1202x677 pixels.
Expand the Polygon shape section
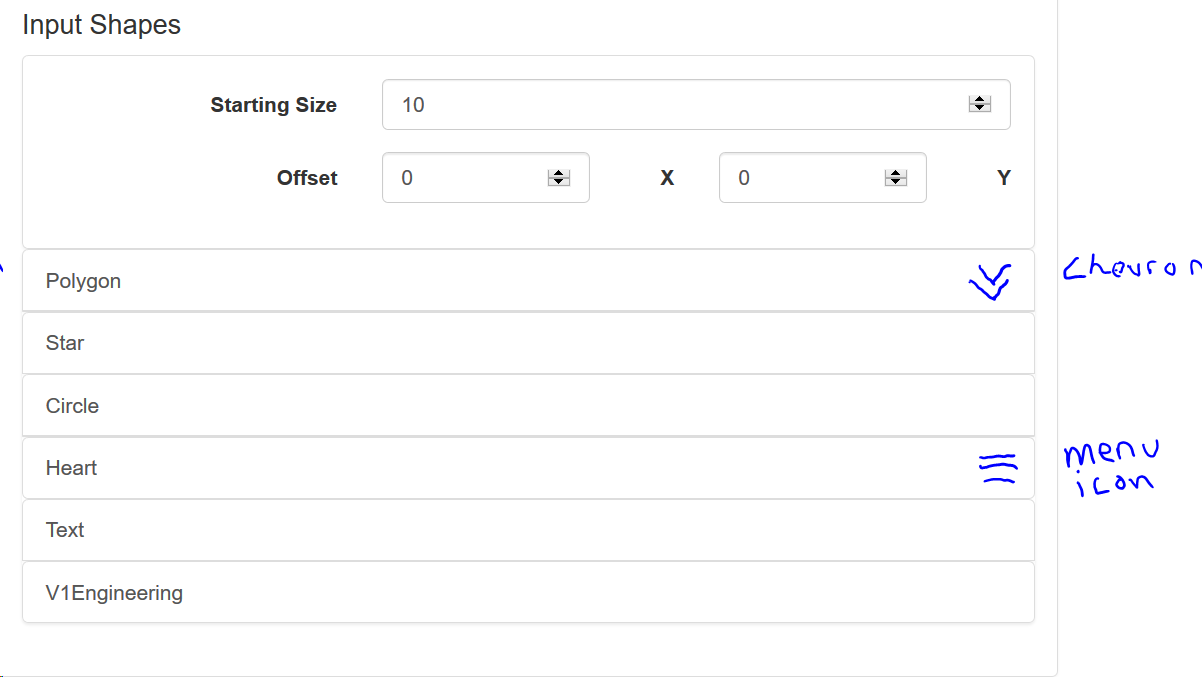coord(84,281)
